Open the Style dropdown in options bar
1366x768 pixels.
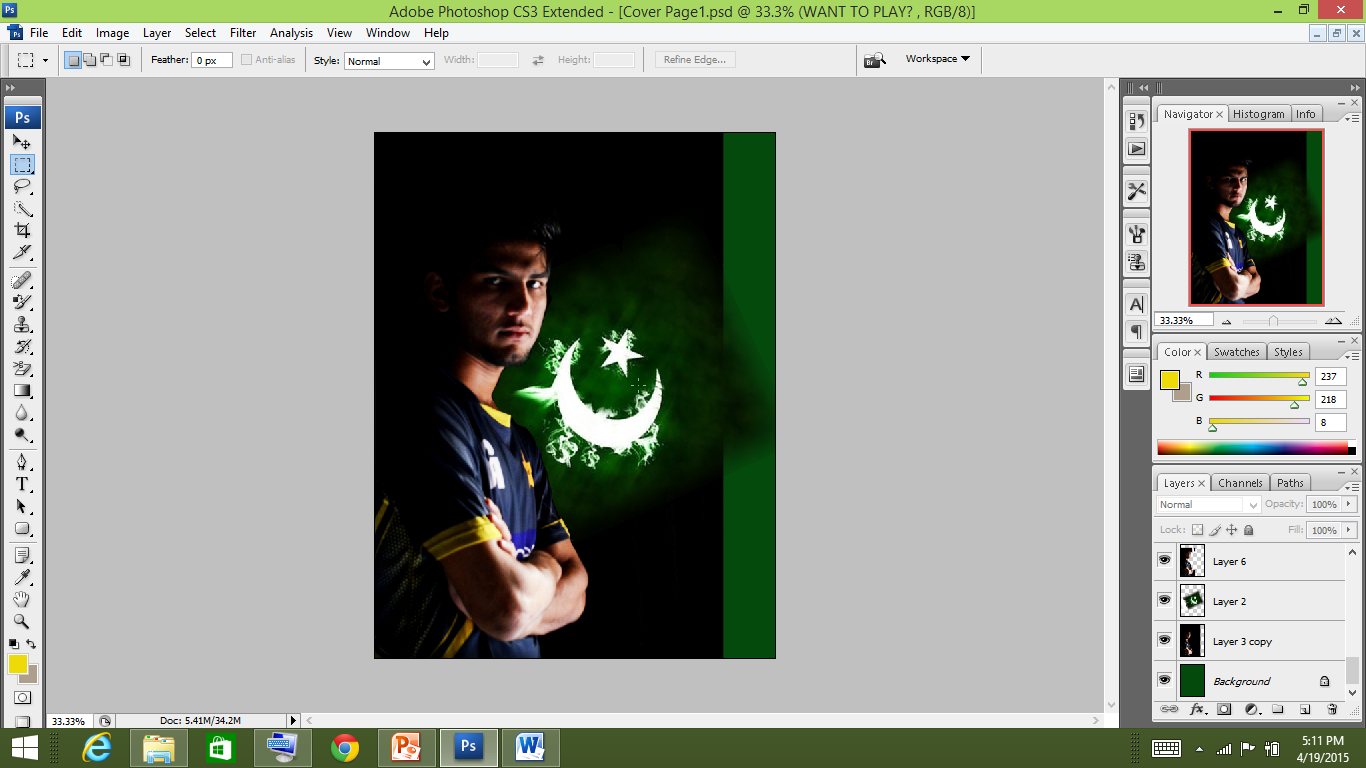pyautogui.click(x=389, y=61)
